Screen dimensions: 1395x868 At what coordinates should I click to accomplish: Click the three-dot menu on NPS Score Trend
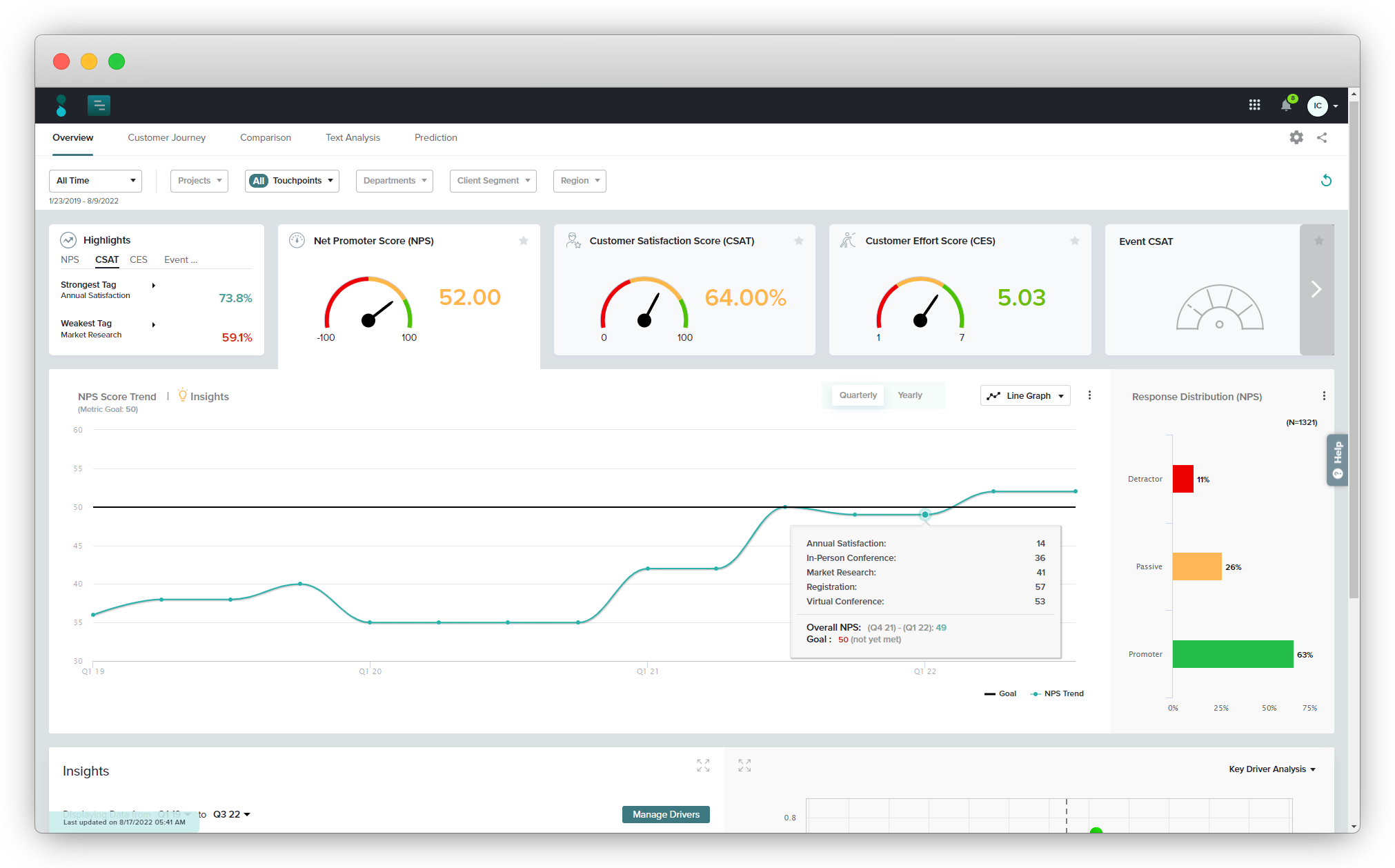[x=1090, y=395]
